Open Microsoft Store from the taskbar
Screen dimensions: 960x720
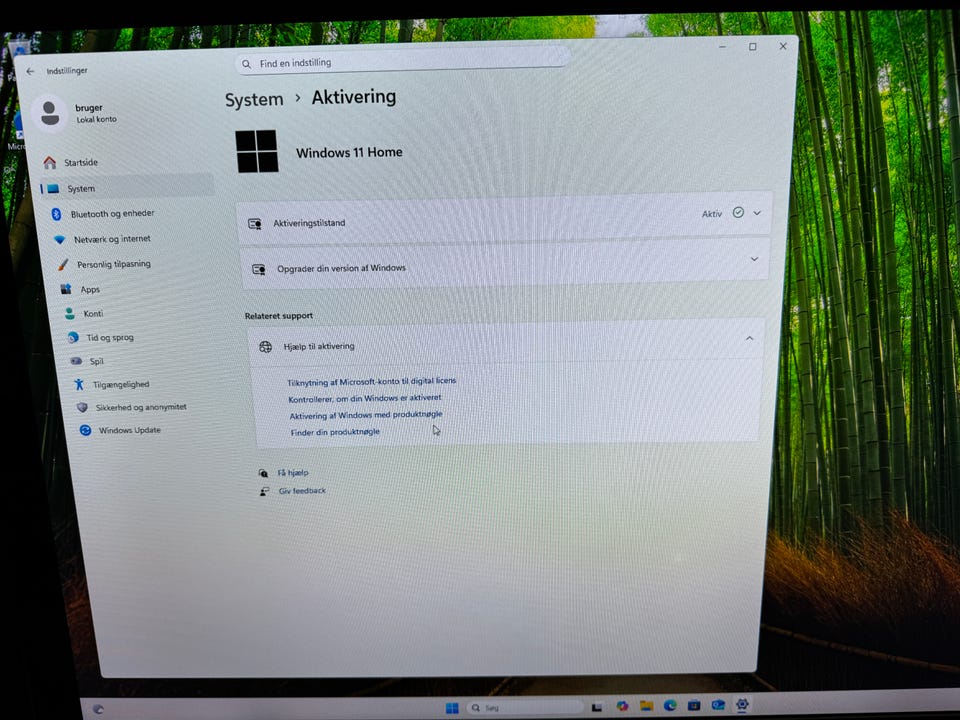tap(694, 705)
